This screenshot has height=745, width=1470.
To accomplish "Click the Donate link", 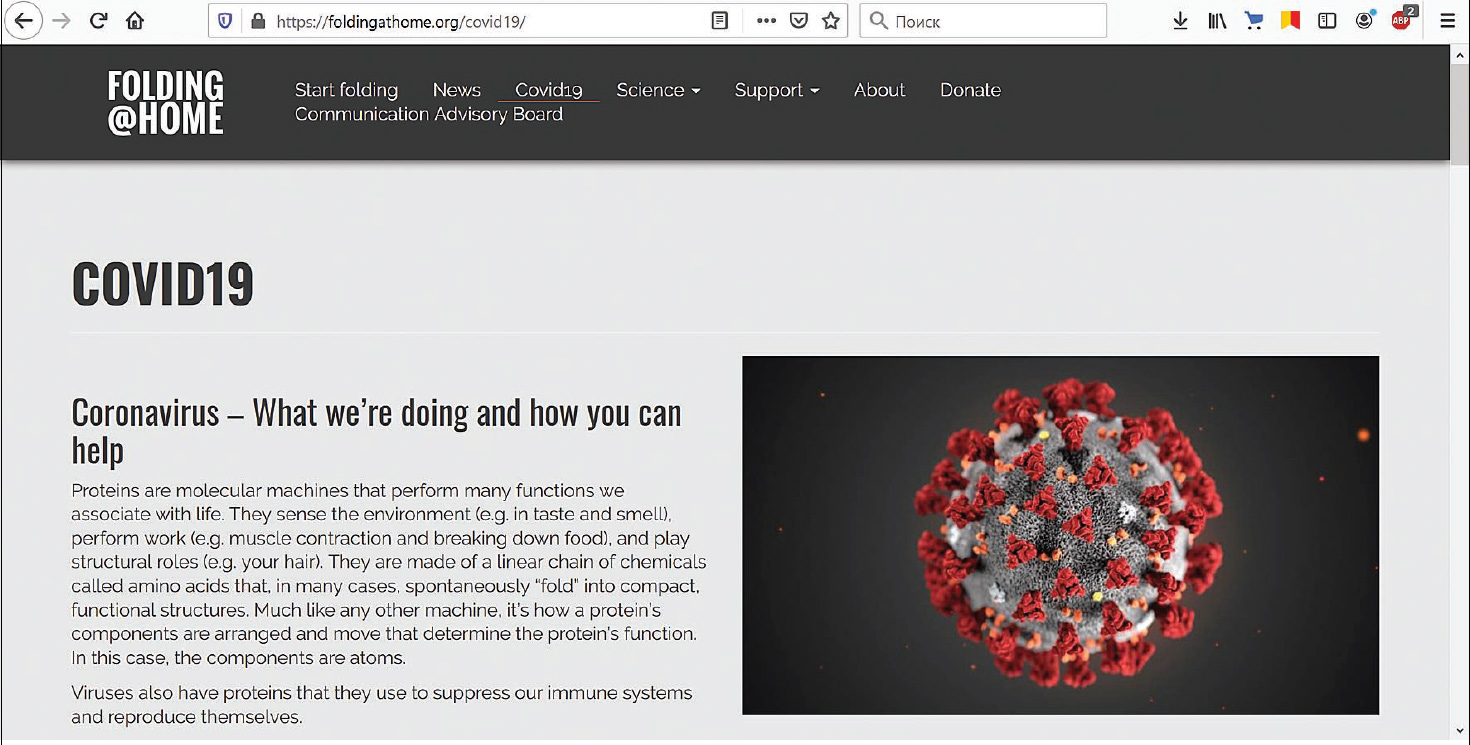I will point(970,90).
